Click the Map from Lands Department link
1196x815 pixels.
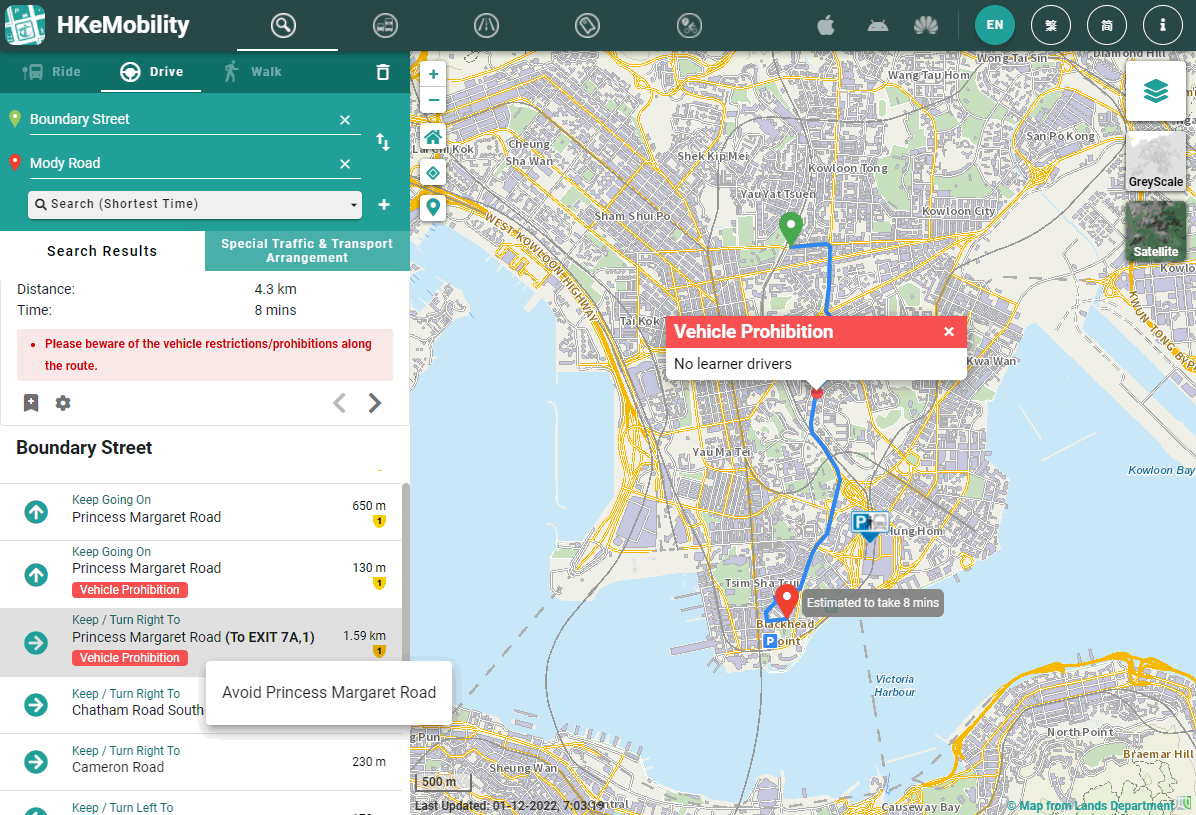click(1090, 806)
